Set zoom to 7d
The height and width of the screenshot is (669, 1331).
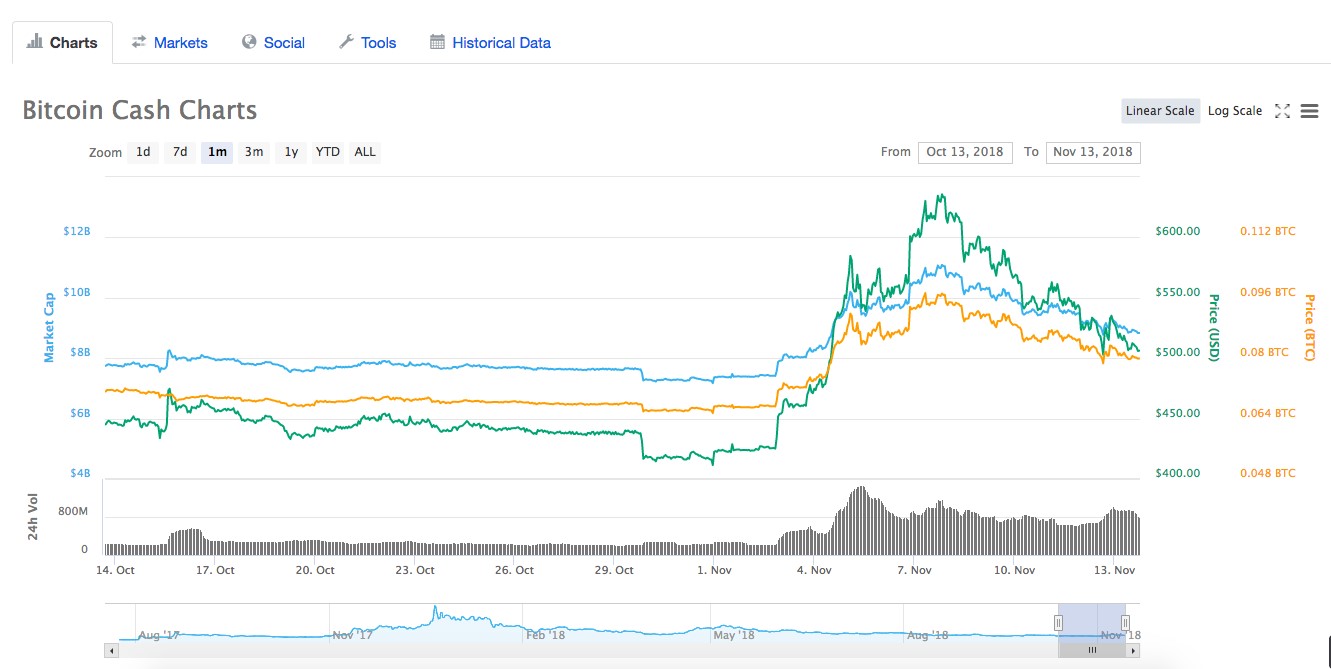pos(180,152)
